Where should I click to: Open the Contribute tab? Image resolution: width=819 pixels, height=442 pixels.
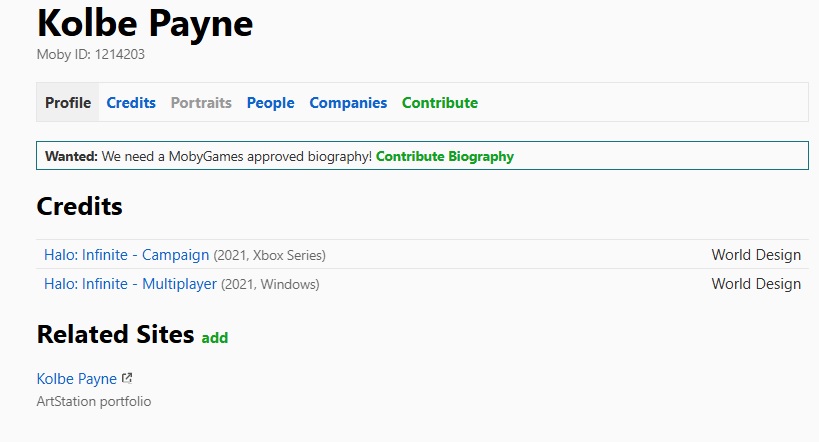click(x=440, y=102)
